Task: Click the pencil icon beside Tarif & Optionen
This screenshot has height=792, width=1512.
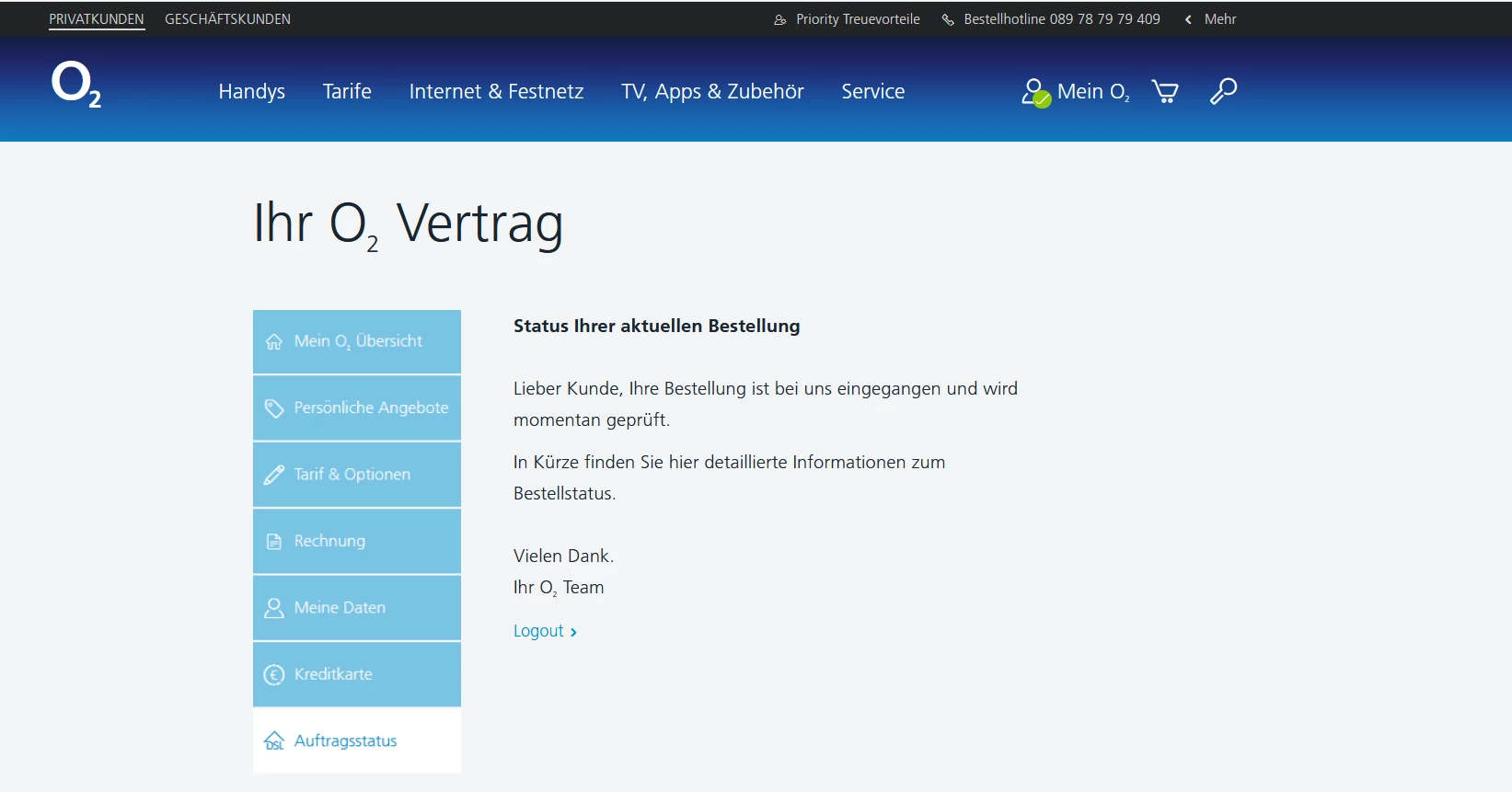Action: click(x=274, y=475)
